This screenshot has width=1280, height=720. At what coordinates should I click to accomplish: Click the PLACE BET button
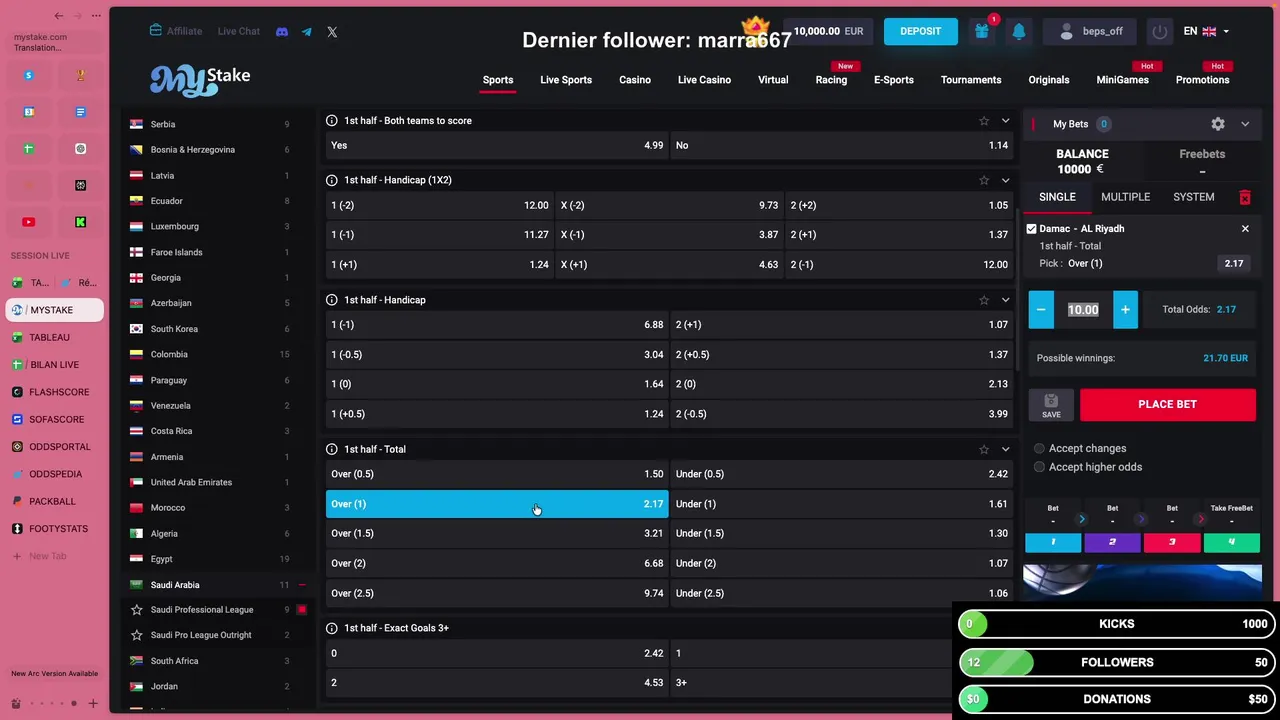[1168, 404]
